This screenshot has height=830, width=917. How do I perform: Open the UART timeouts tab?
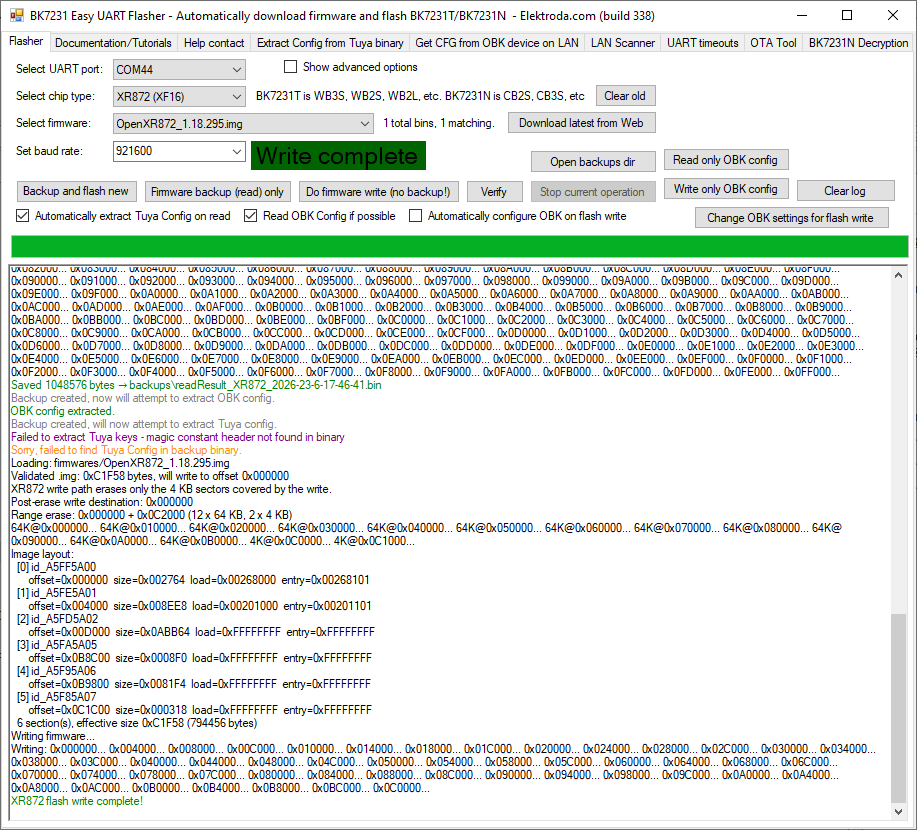pyautogui.click(x=702, y=43)
